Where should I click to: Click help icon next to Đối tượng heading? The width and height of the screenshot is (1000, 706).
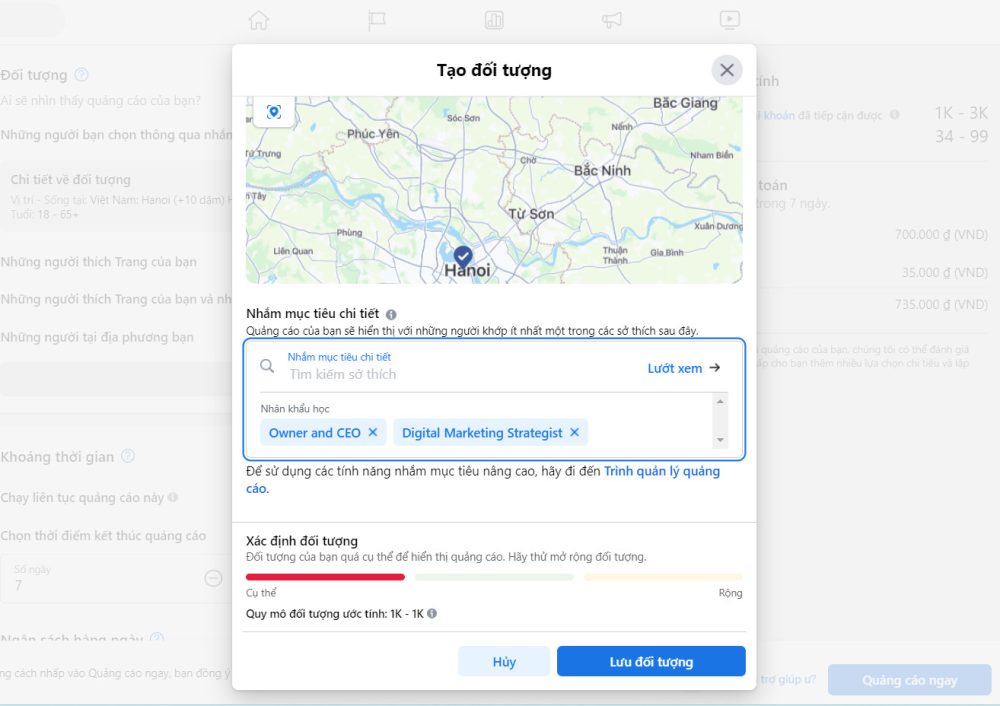(81, 75)
